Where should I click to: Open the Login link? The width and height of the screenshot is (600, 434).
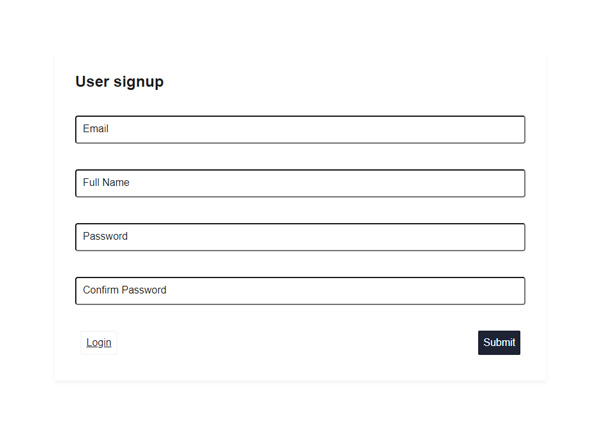pyautogui.click(x=99, y=343)
